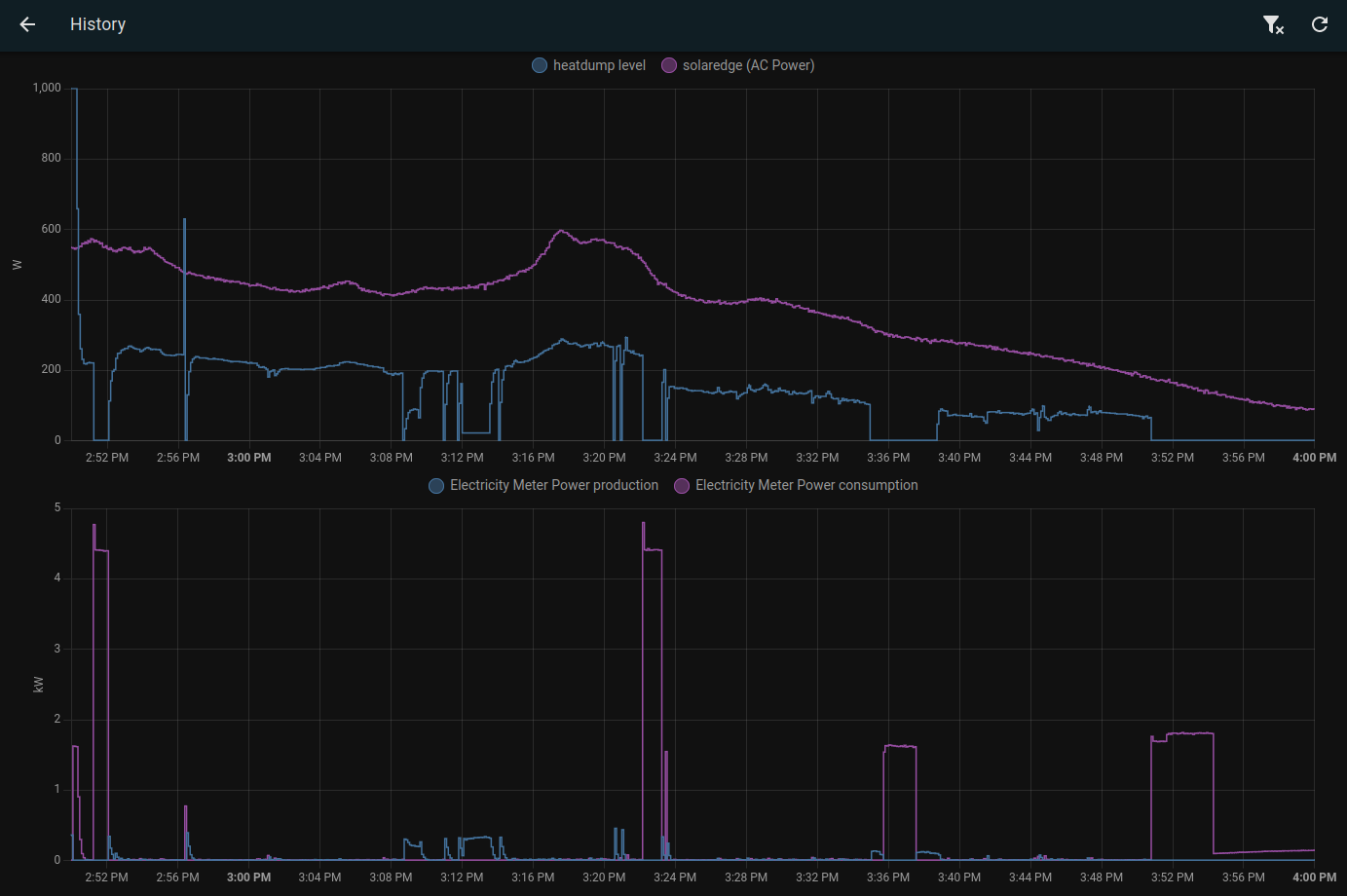Hide the solaredge (AC Power) series label
The height and width of the screenshot is (896, 1347).
[748, 65]
